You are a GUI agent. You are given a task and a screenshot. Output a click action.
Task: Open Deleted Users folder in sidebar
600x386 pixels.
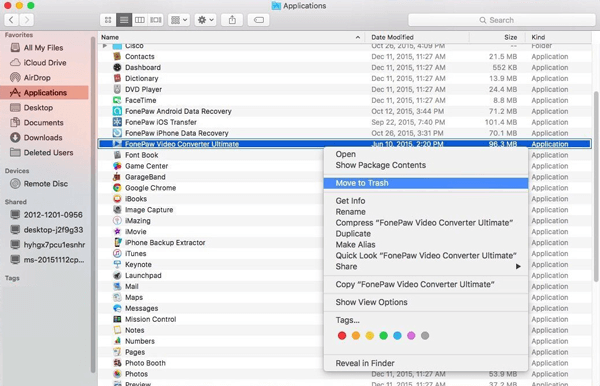click(x=44, y=152)
